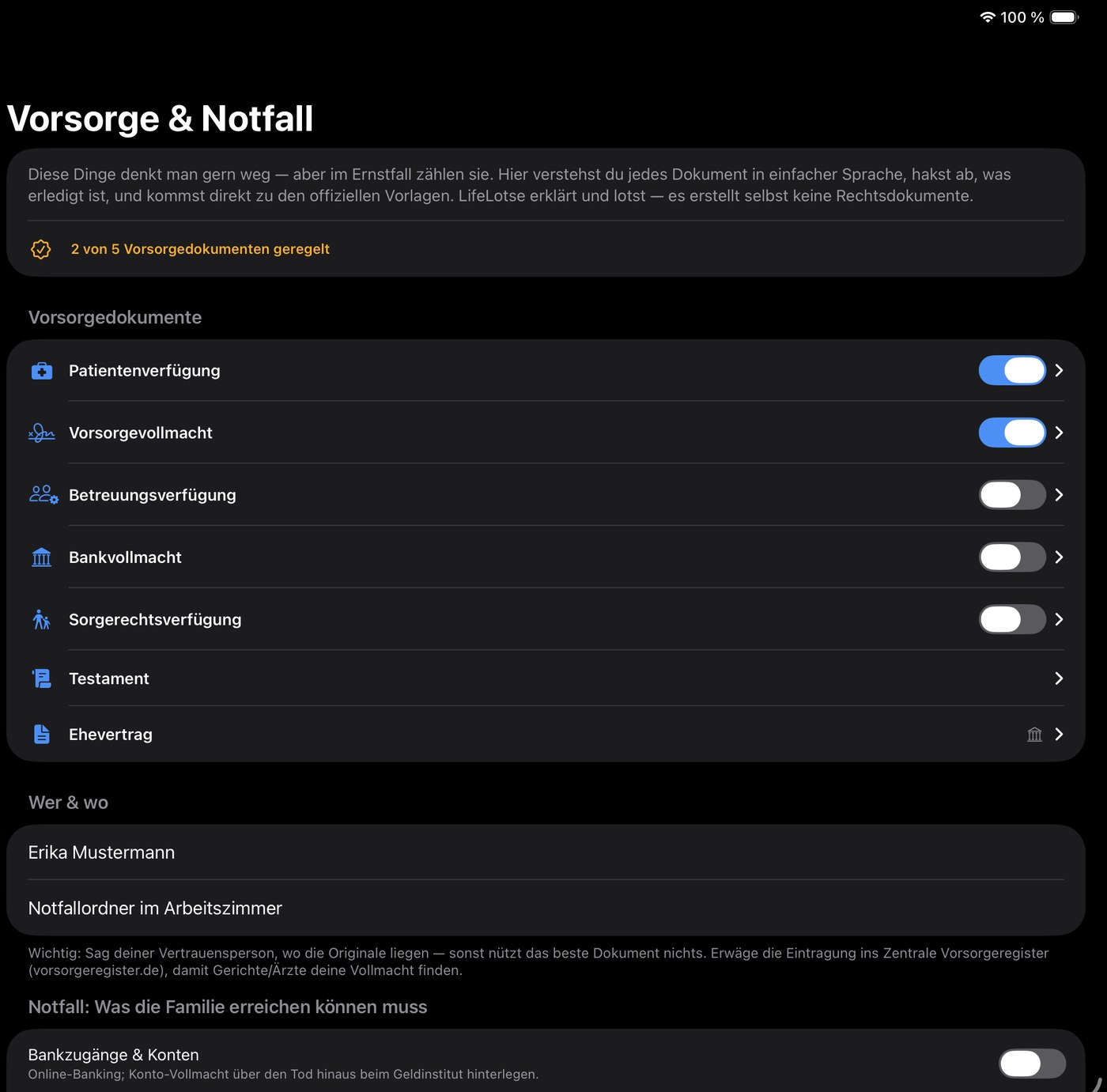1107x1092 pixels.
Task: Click the Ehevertrag document icon
Action: tap(42, 735)
